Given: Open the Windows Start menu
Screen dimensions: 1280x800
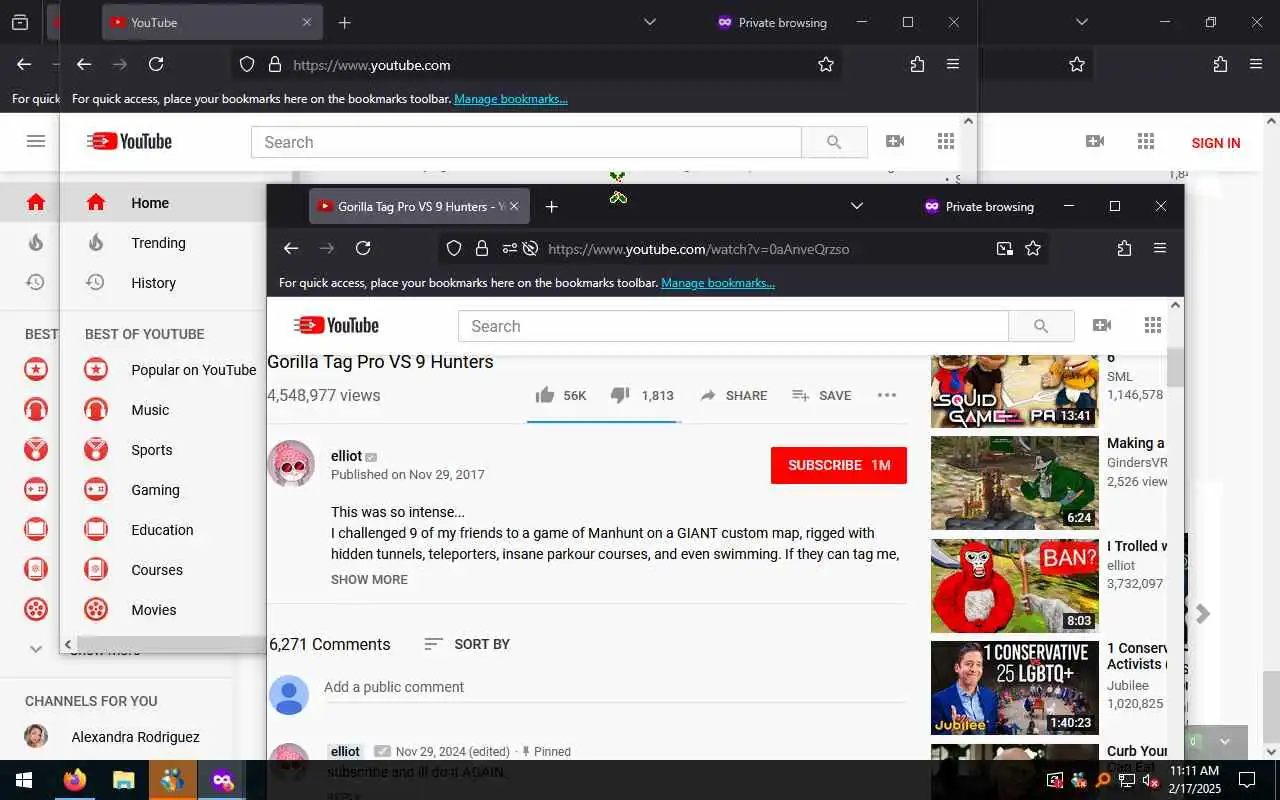Looking at the screenshot, I should [x=24, y=780].
